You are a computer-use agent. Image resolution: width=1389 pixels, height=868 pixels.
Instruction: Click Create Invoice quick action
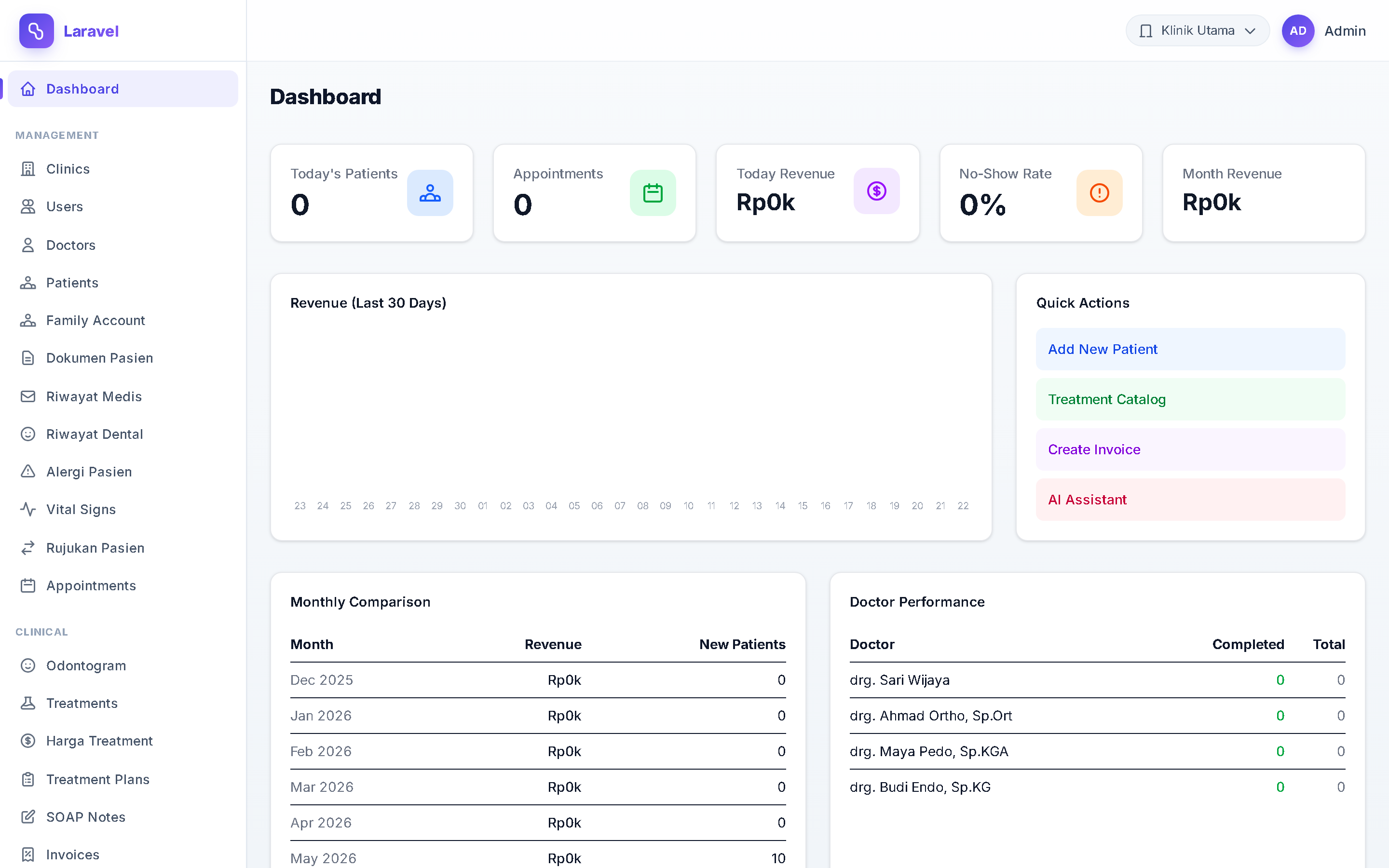pyautogui.click(x=1190, y=449)
